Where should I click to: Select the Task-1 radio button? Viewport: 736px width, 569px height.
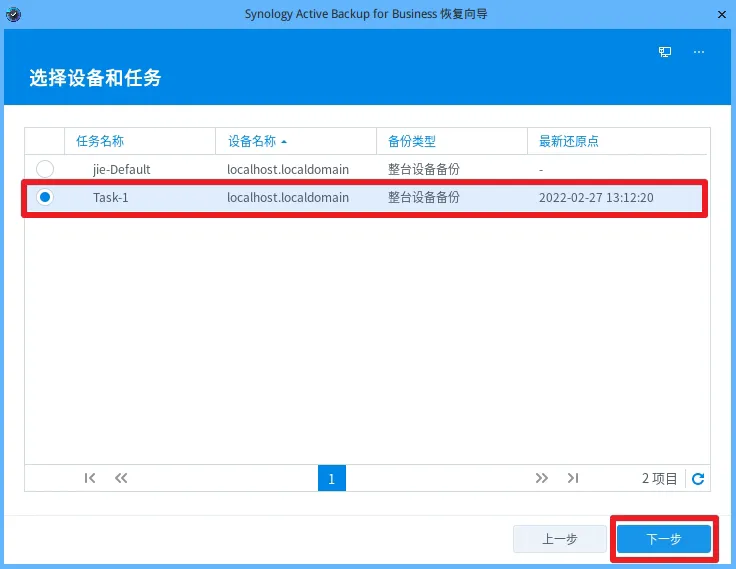[45, 197]
